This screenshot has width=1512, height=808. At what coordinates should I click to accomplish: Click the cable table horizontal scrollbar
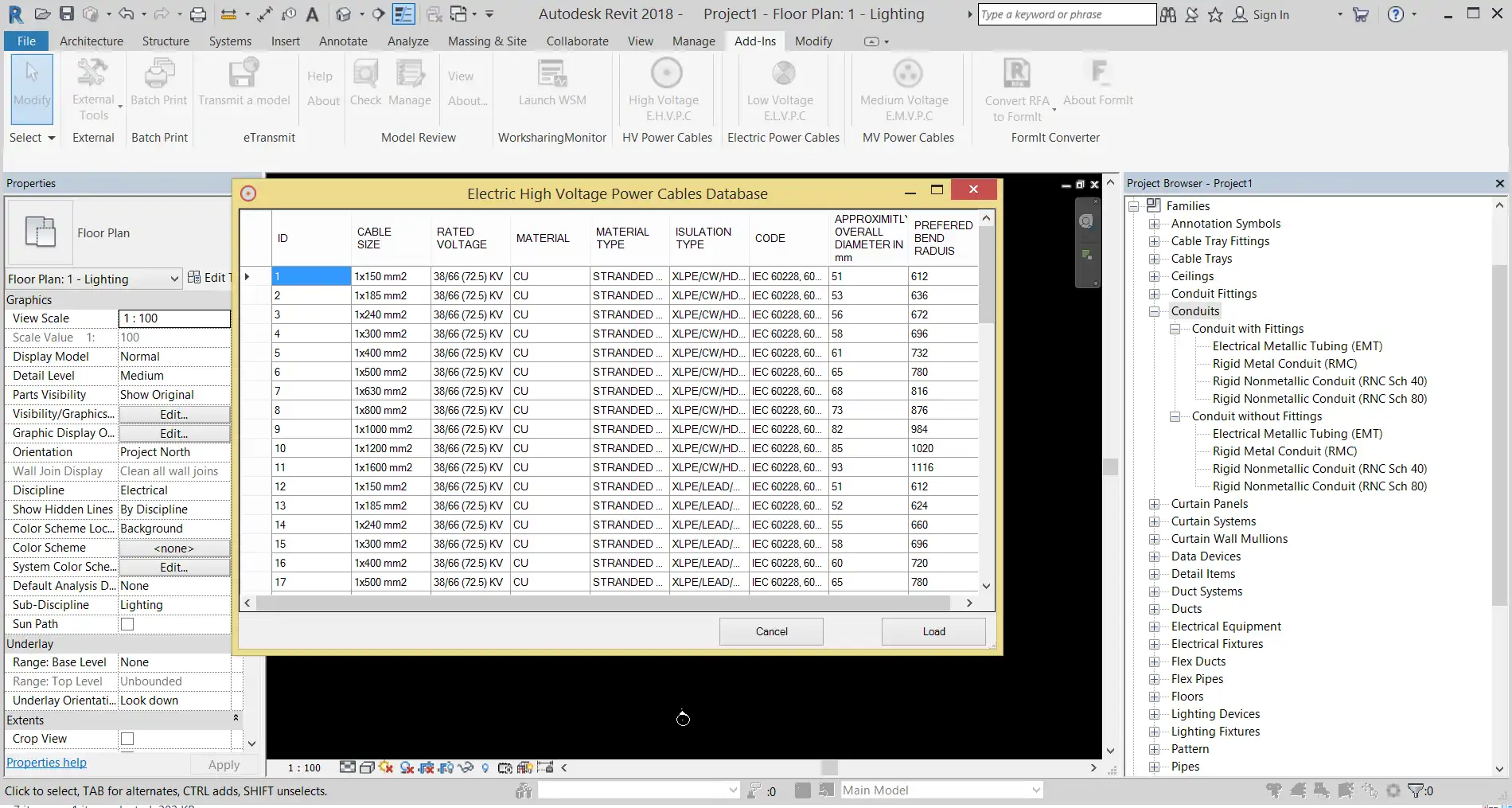click(x=605, y=603)
